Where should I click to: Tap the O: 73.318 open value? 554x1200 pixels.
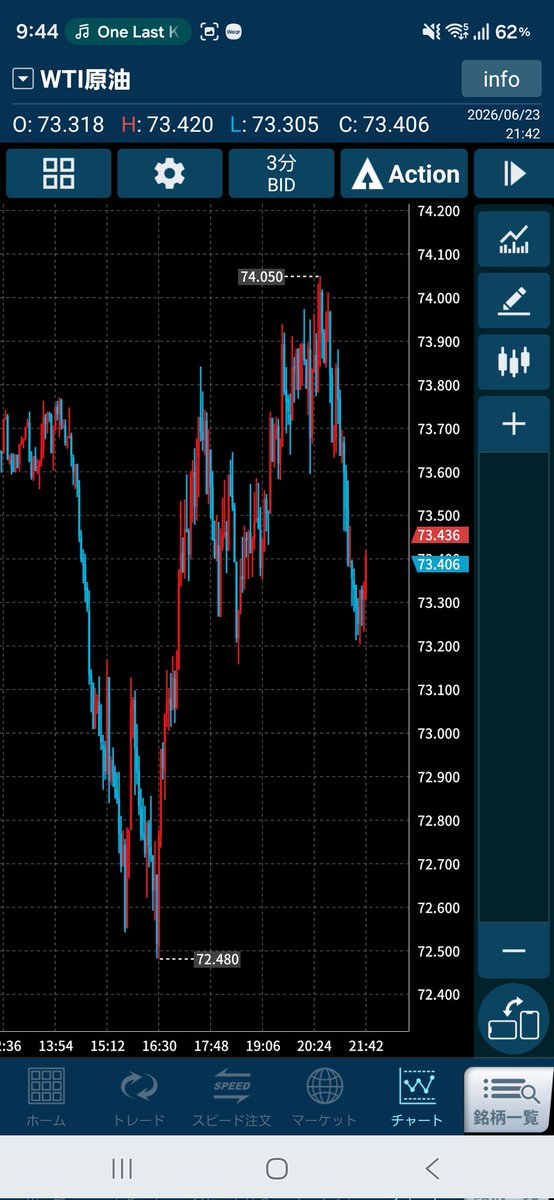[x=59, y=125]
